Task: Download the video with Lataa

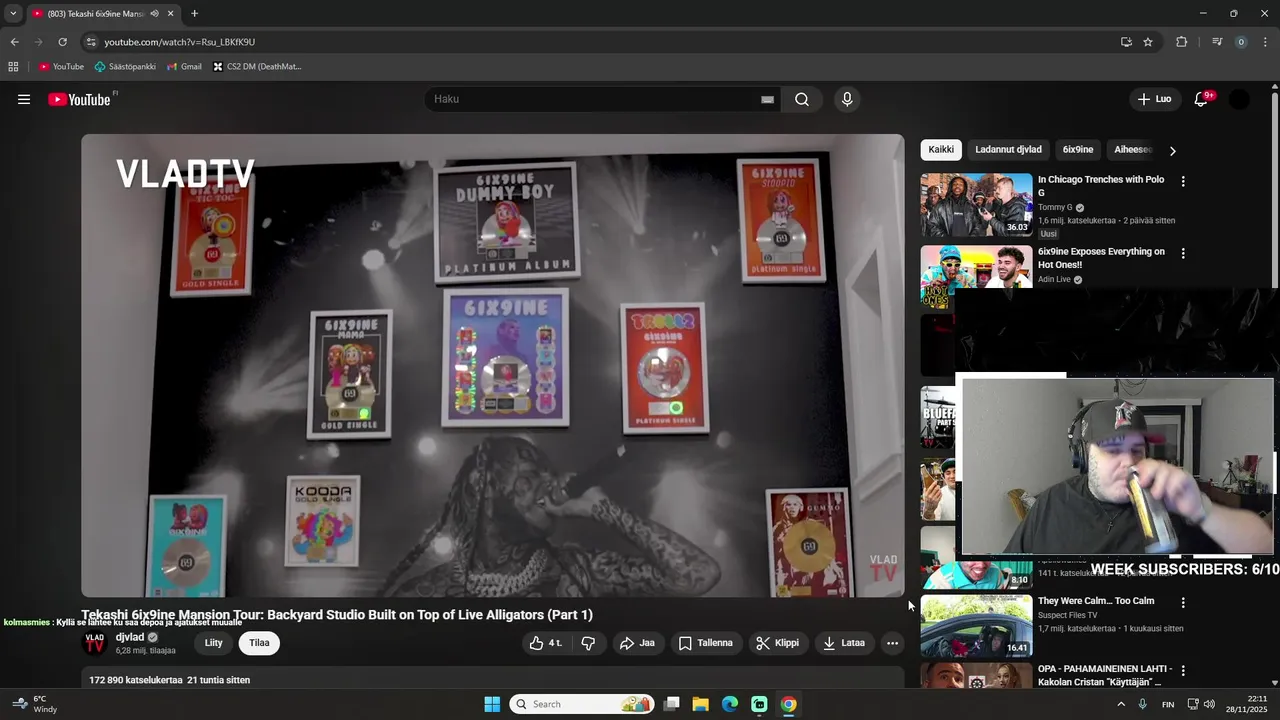Action: [x=844, y=643]
